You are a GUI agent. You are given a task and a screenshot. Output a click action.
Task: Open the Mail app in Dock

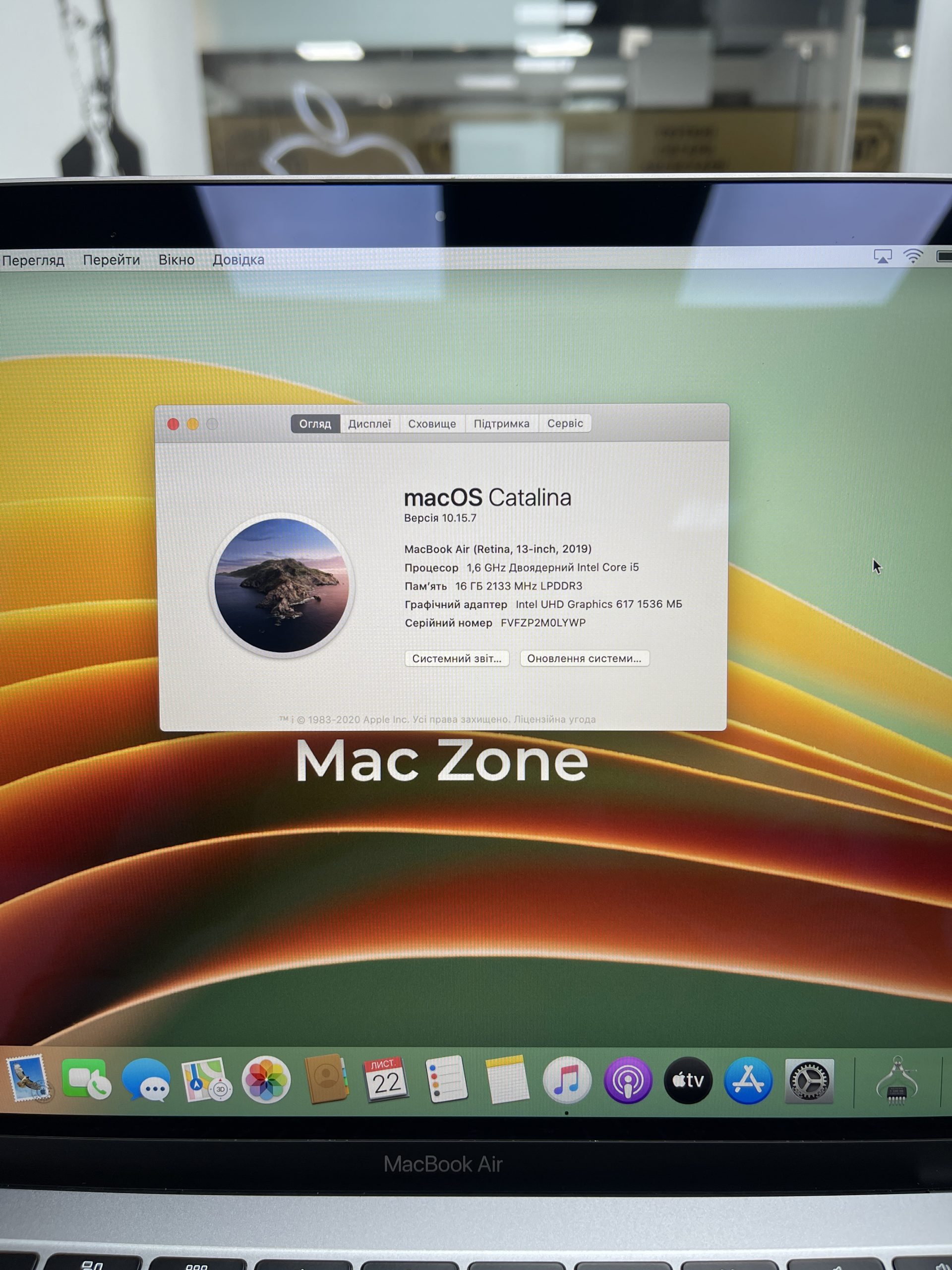tap(28, 1079)
